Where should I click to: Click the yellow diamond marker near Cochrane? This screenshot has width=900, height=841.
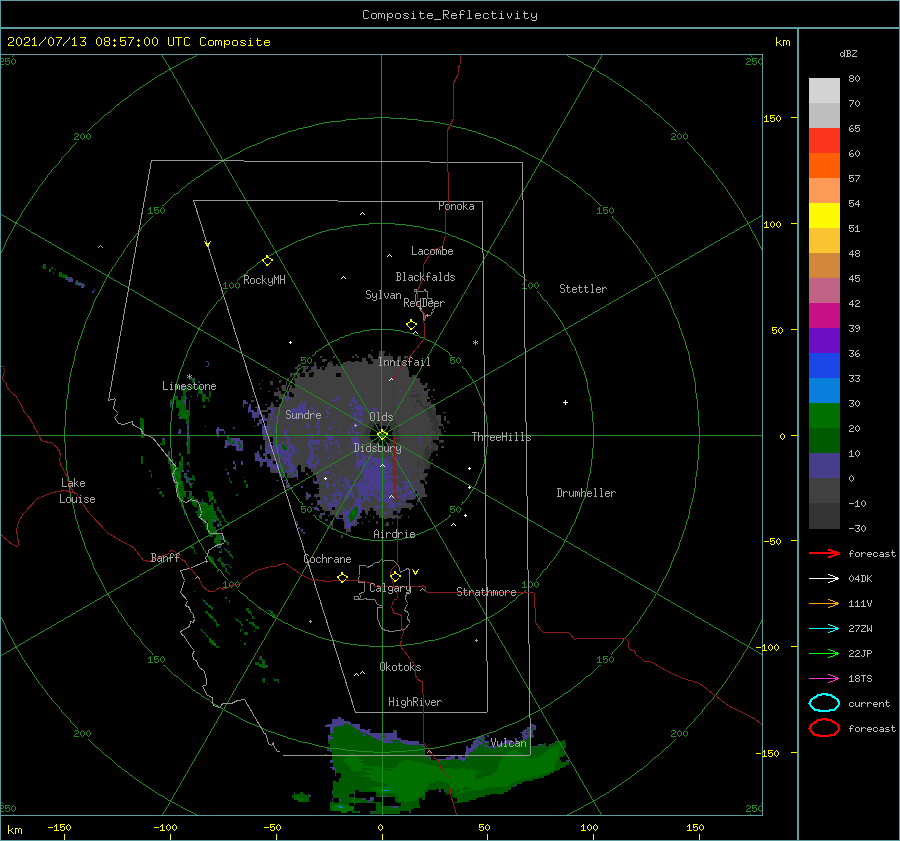(x=343, y=578)
